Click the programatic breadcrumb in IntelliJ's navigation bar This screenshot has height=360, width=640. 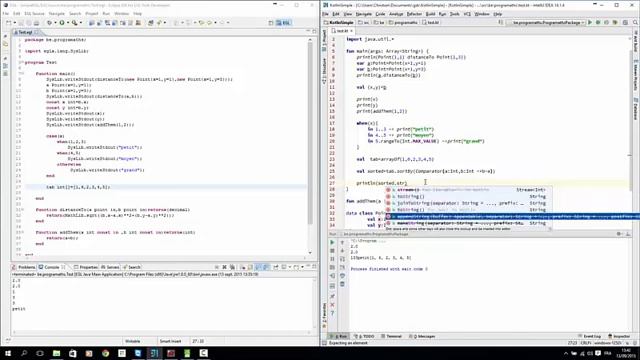403,22
